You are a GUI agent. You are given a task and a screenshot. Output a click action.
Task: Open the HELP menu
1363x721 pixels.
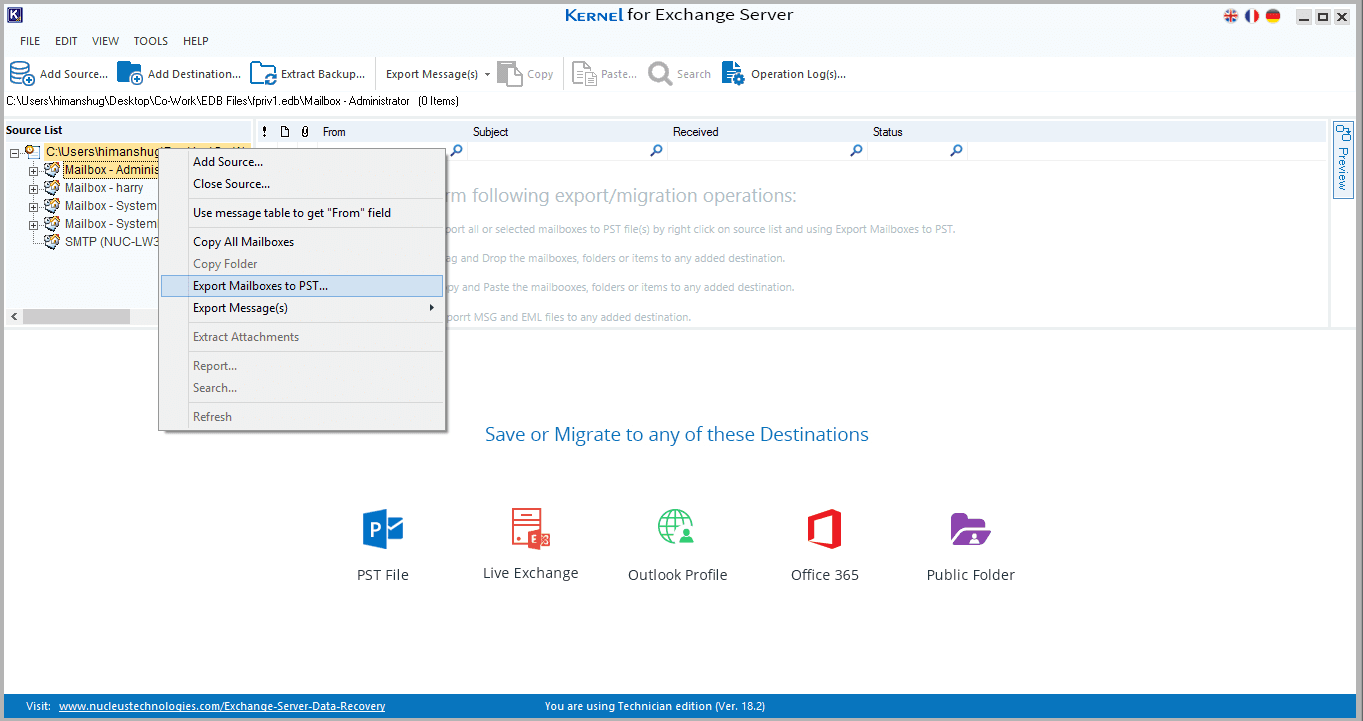[196, 41]
